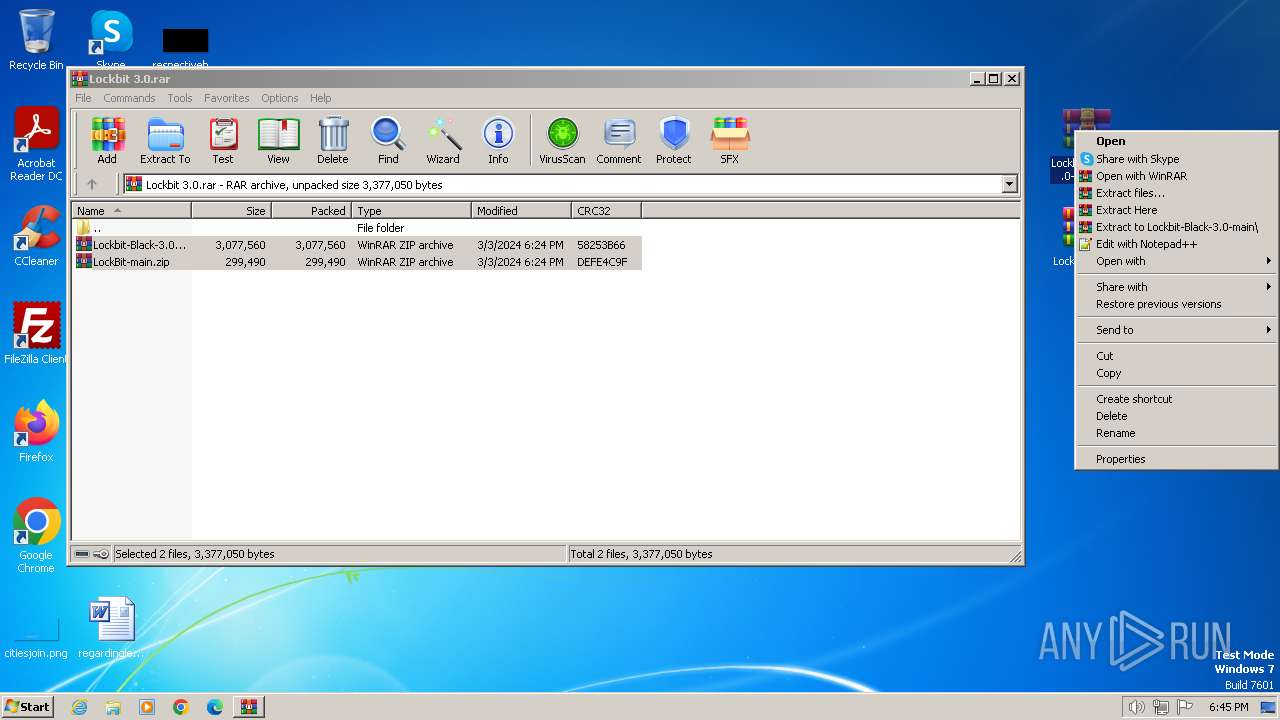Choose Open in the context menu

coord(1176,141)
